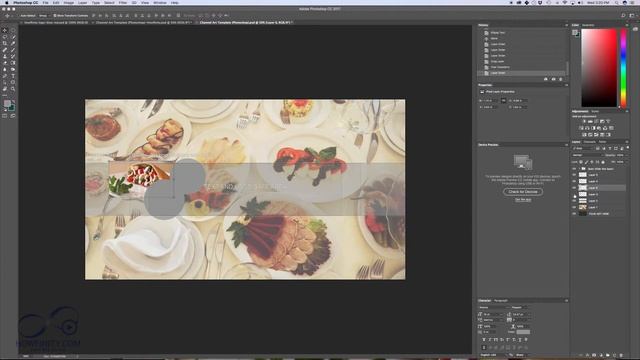Screen dimensions: 640x360
Task: Select the Clone Stamp tool
Action: pyautogui.click(x=4, y=56)
